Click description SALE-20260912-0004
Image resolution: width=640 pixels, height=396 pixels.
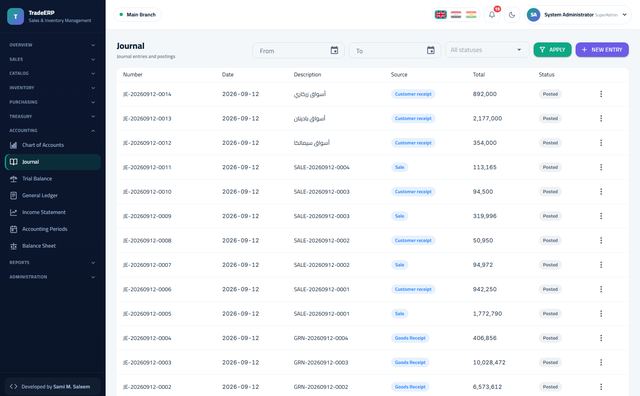point(322,167)
